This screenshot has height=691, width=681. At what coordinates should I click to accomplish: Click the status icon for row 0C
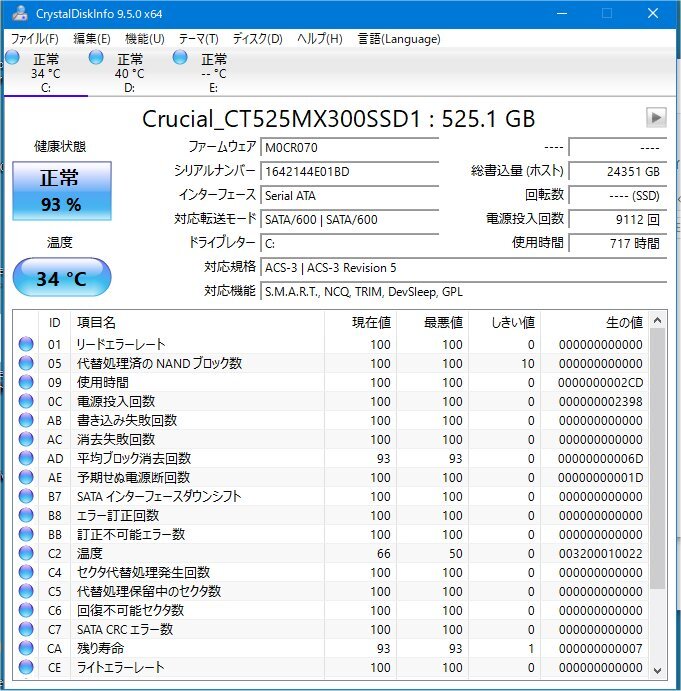pos(26,401)
